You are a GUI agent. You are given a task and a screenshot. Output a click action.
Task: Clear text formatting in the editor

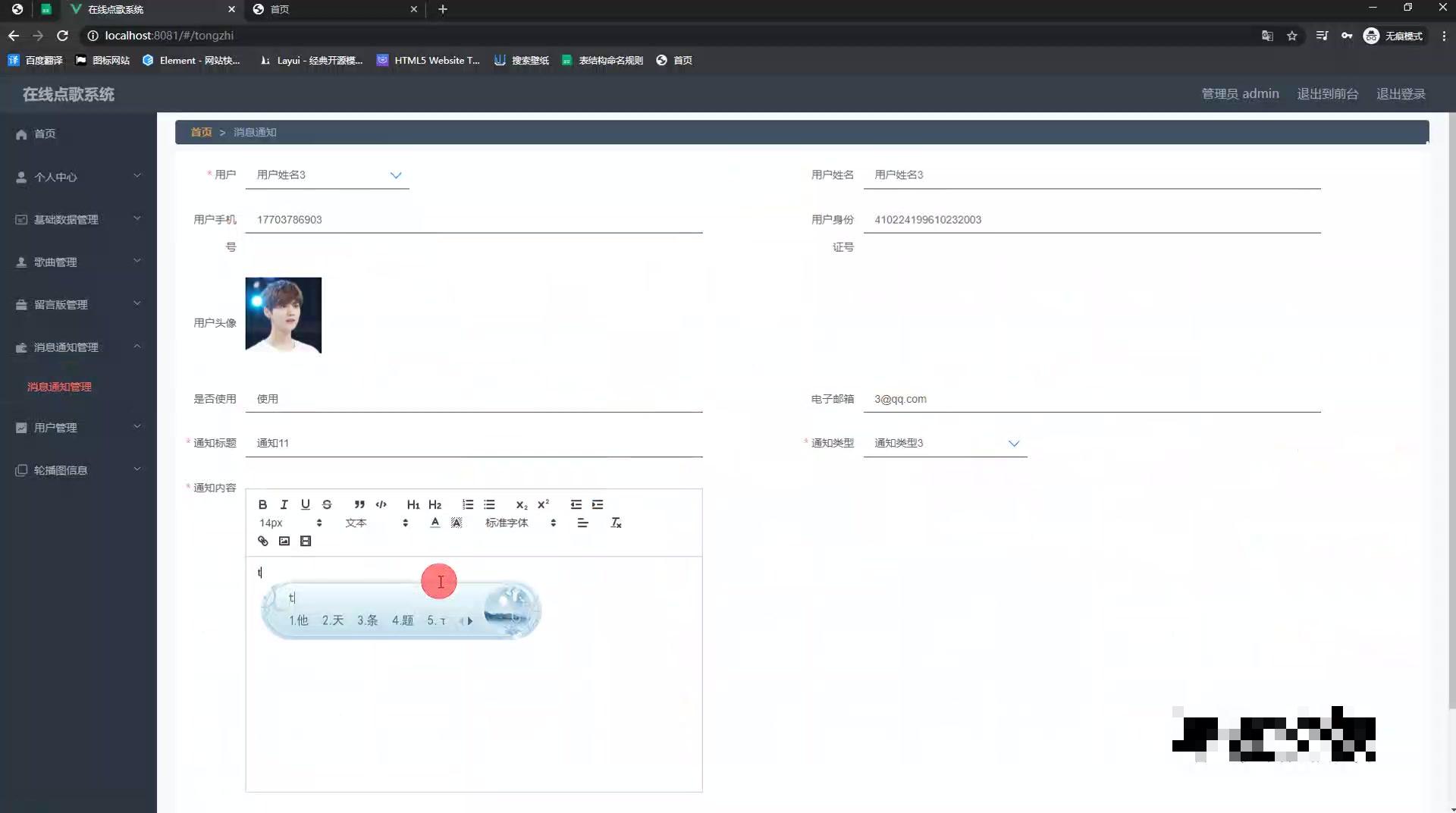click(616, 523)
